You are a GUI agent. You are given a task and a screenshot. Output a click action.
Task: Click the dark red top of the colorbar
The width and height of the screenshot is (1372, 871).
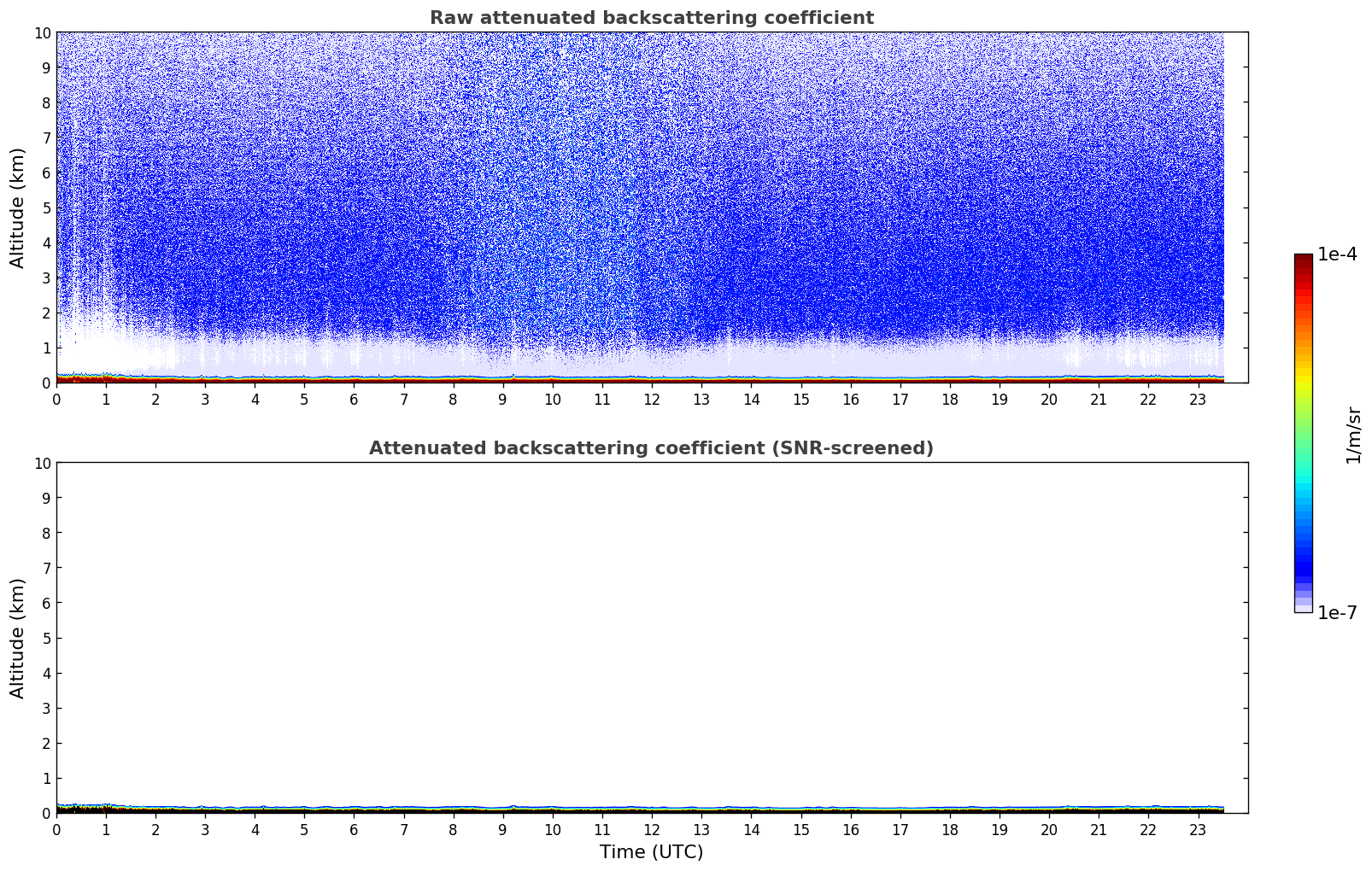(x=1303, y=260)
